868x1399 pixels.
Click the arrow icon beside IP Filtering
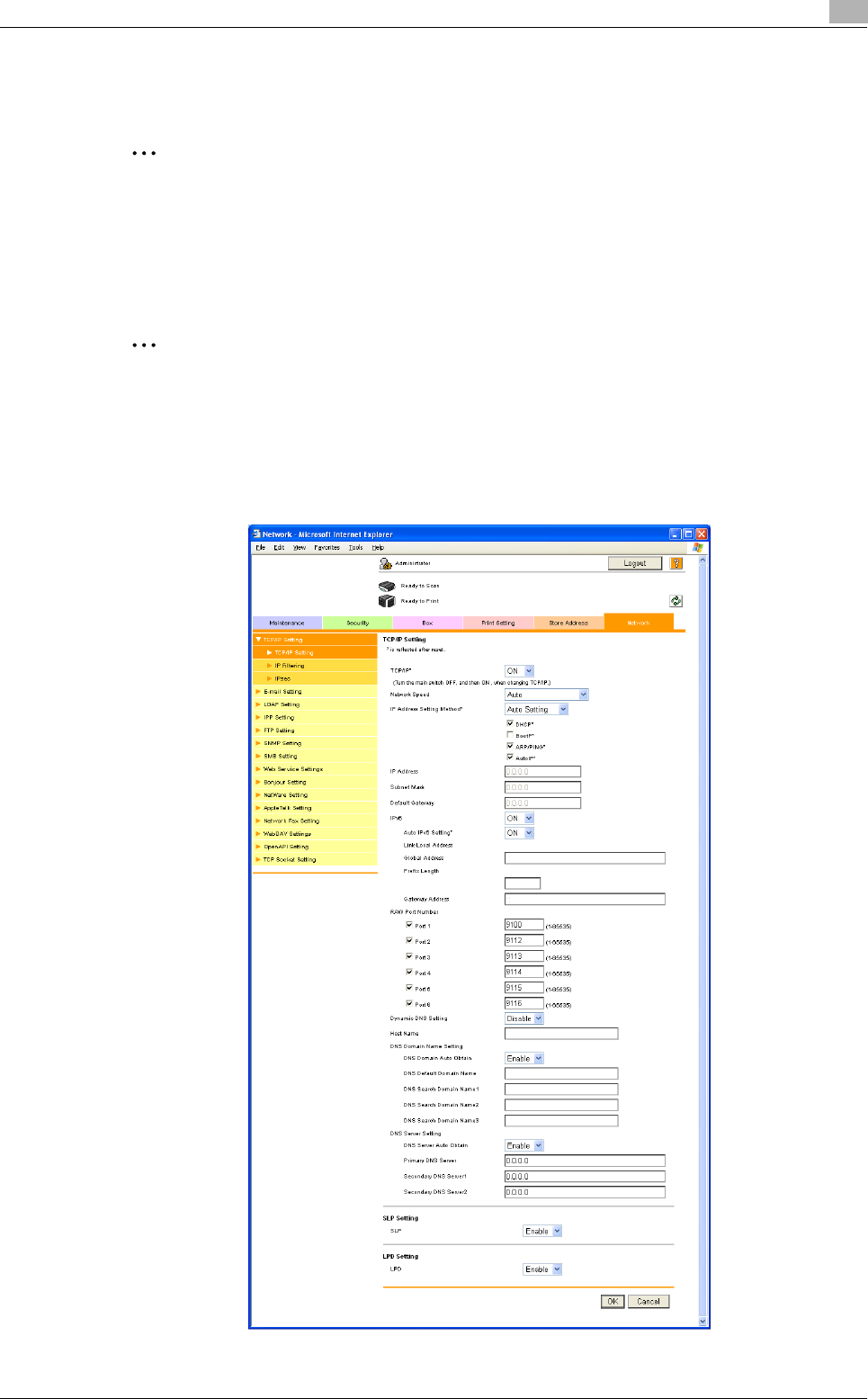(x=269, y=666)
